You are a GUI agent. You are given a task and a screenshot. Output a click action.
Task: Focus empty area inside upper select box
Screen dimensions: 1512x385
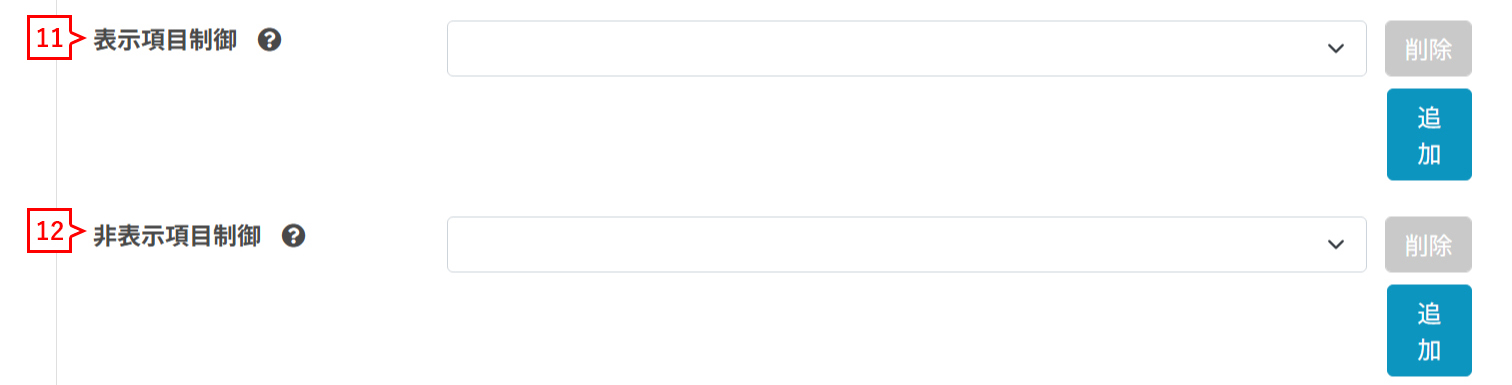(880, 48)
